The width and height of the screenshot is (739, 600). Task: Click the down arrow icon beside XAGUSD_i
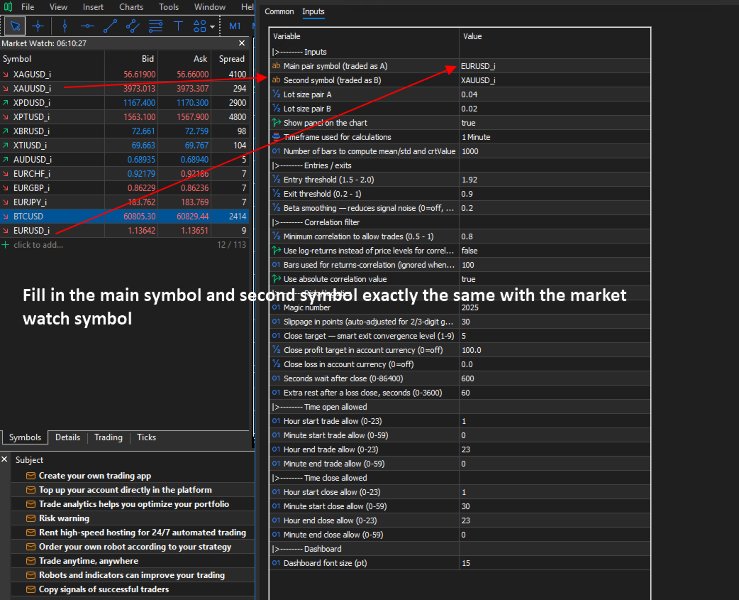coord(5,74)
